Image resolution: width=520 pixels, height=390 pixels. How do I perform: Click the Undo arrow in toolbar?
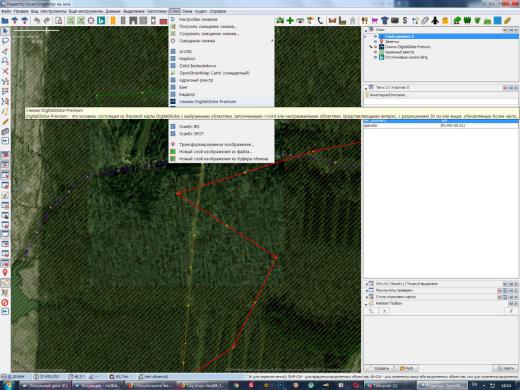37,20
